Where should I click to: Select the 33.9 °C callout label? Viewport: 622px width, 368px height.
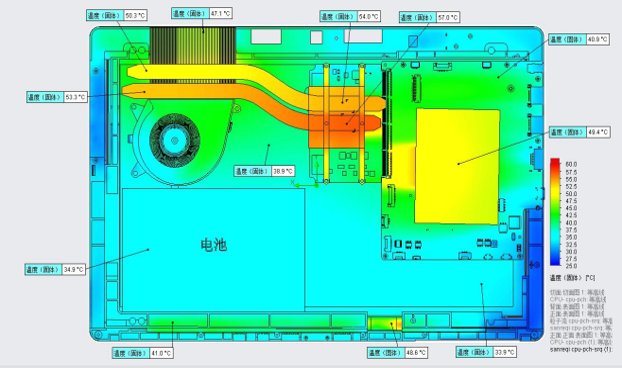[x=486, y=352]
